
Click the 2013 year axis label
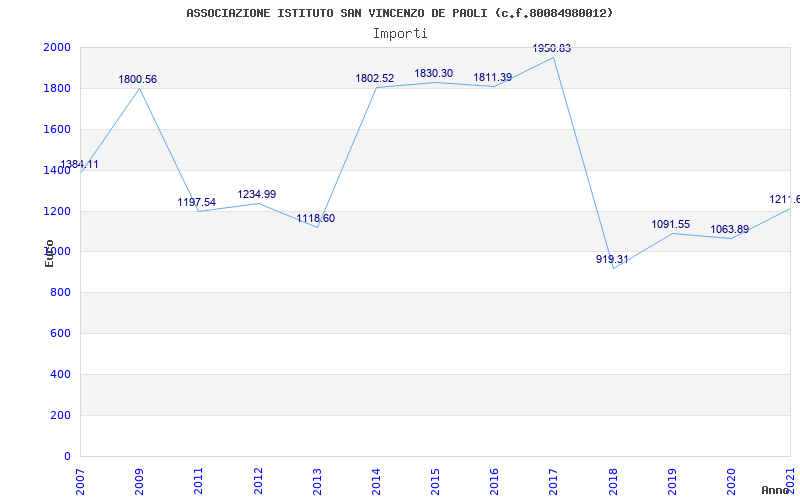coord(317,481)
